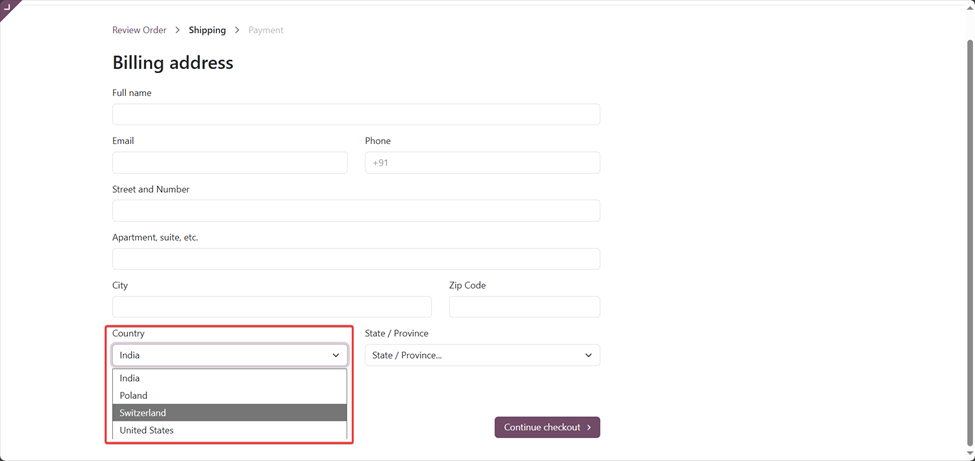The image size is (975, 461).
Task: Open the Country dropdown showing India
Action: tap(230, 355)
